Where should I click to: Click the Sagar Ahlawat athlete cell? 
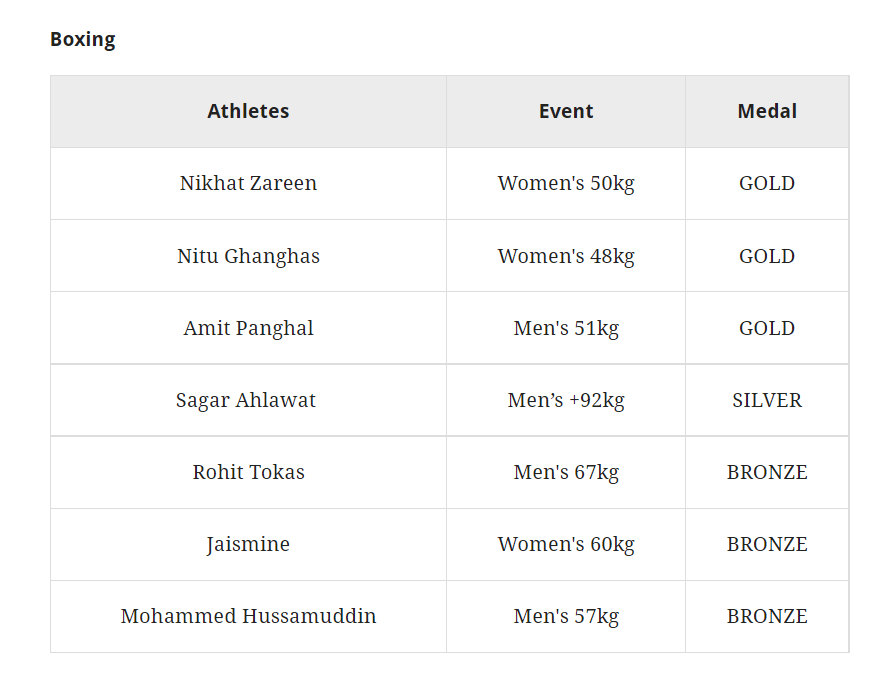tap(246, 400)
